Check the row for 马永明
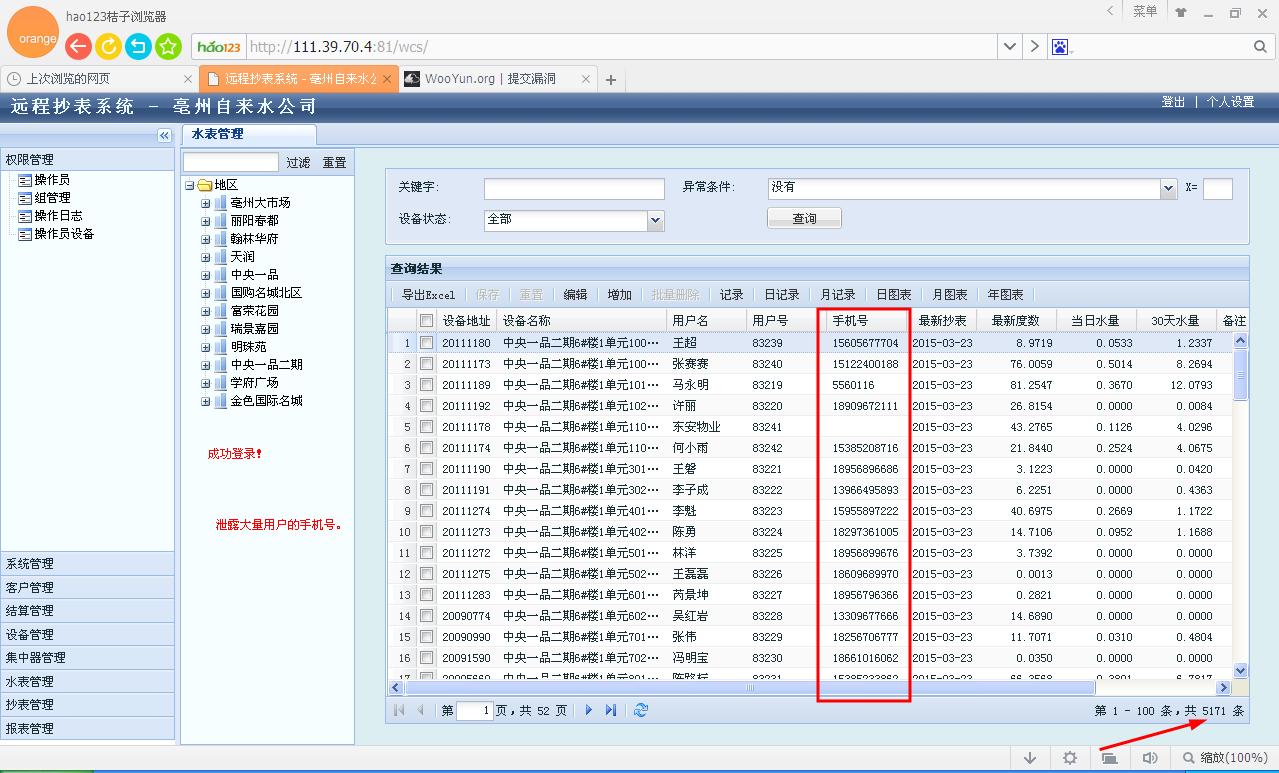 [427, 385]
